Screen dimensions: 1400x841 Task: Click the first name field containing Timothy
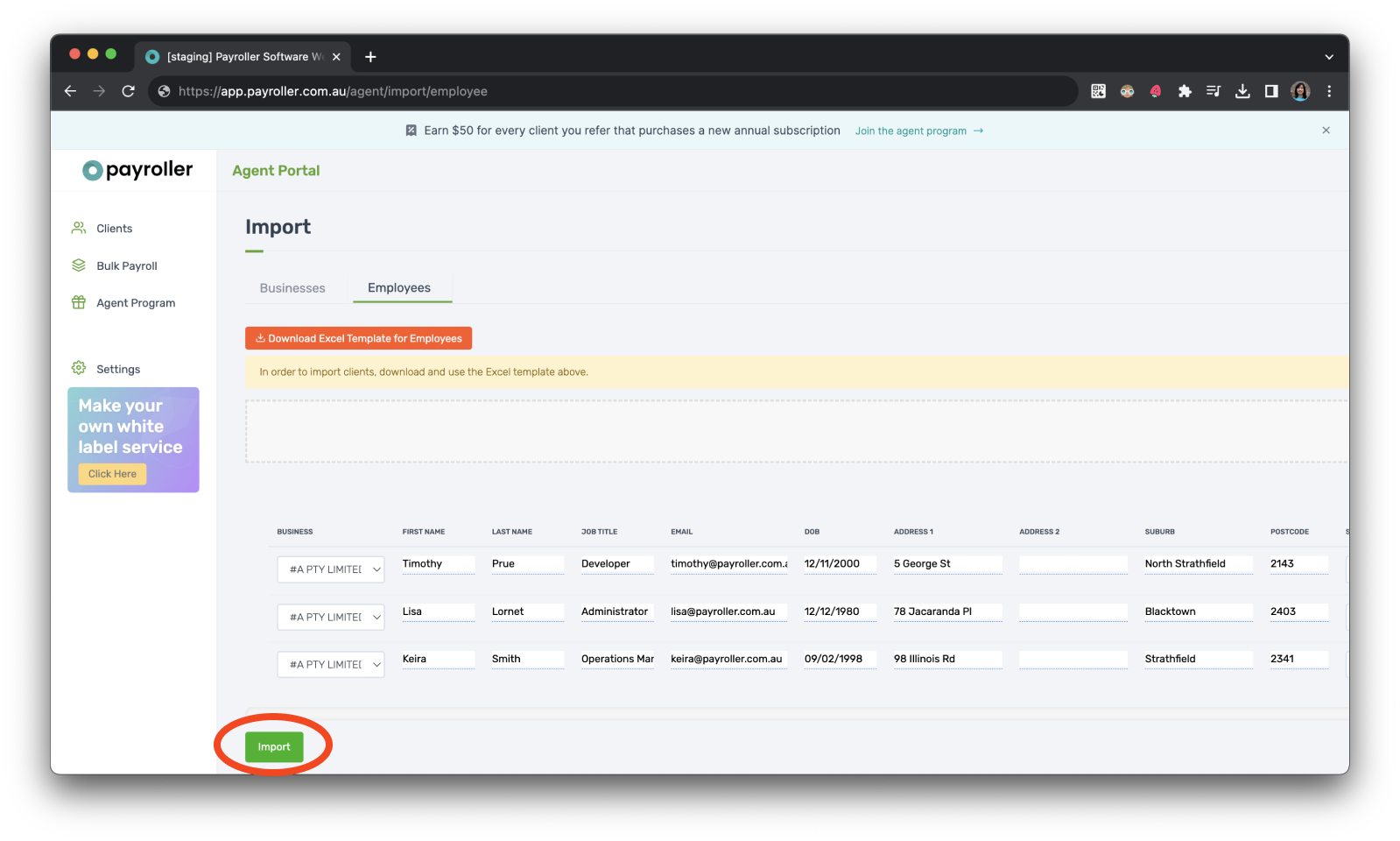[x=438, y=564]
